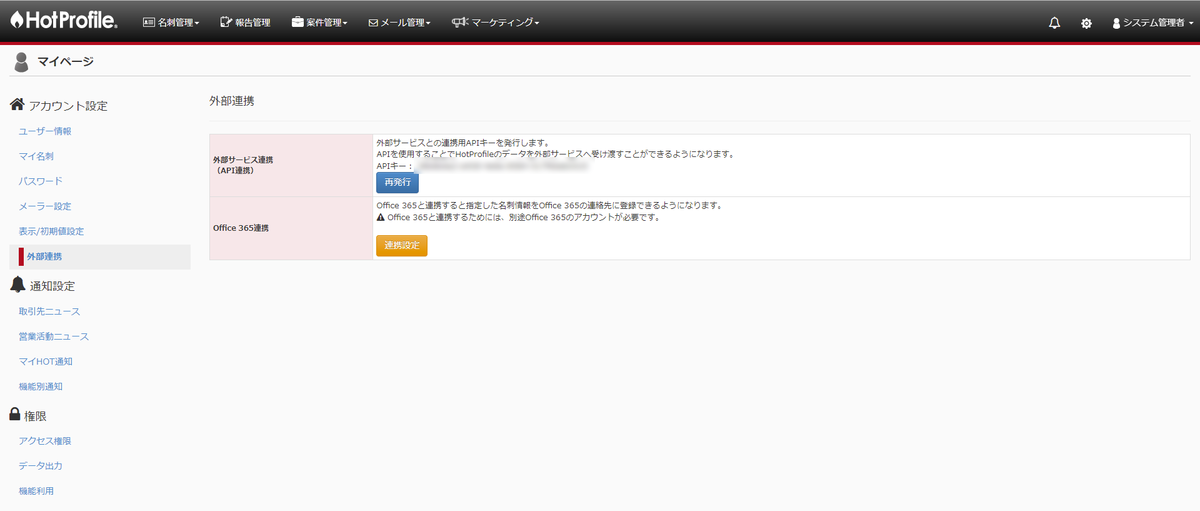Click the bell icon beside 通知設定
The width and height of the screenshot is (1200, 511).
click(17, 285)
